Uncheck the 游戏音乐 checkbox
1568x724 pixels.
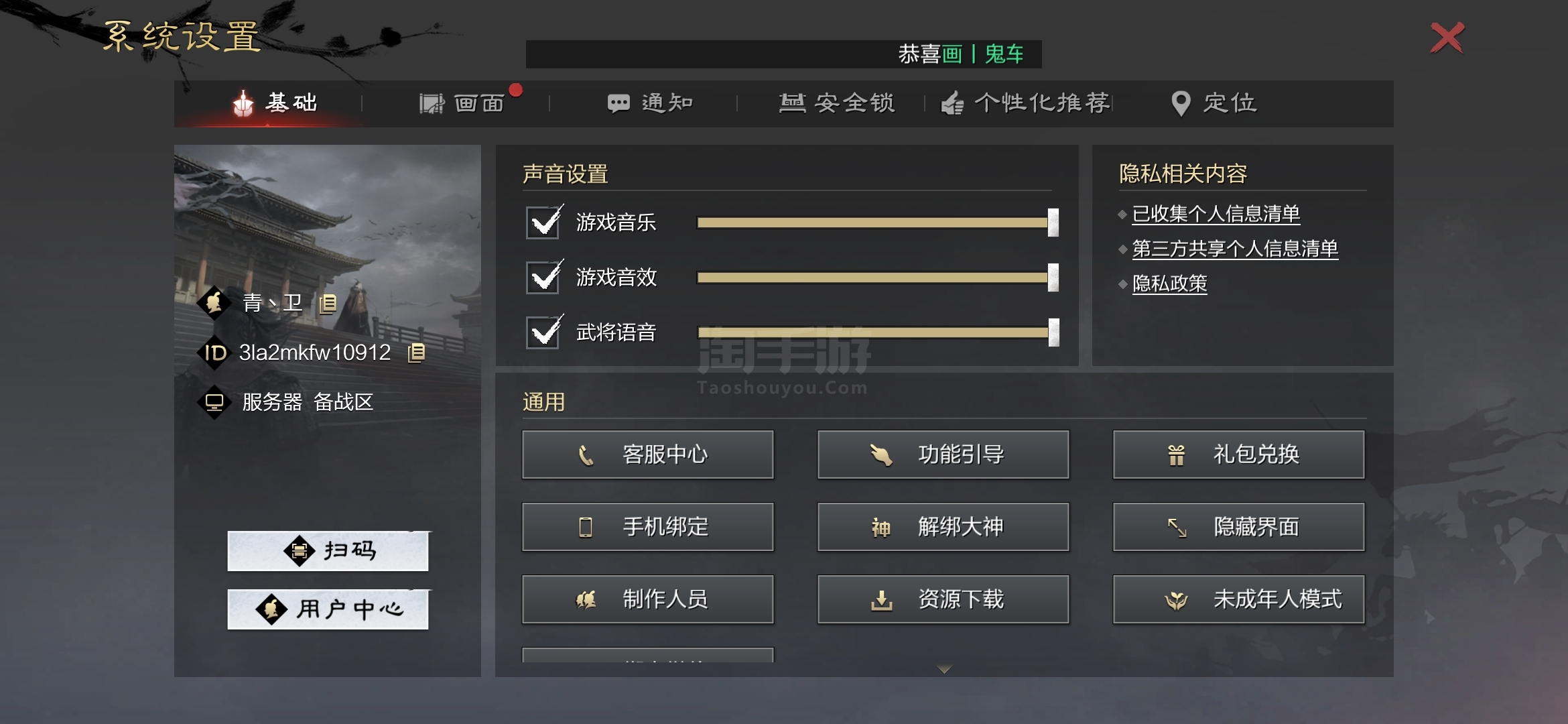[543, 223]
